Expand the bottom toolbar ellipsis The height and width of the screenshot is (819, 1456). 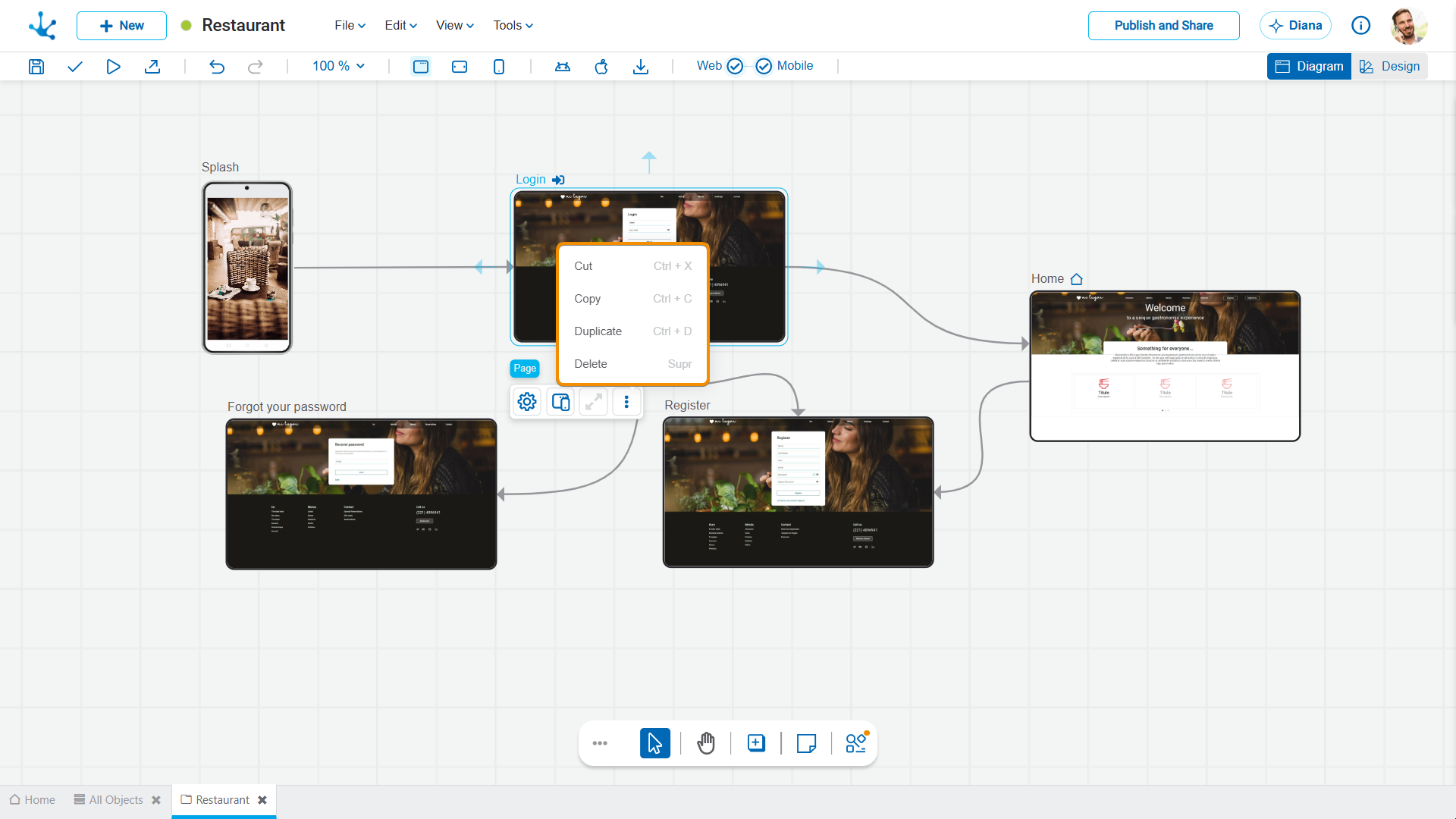tap(600, 743)
